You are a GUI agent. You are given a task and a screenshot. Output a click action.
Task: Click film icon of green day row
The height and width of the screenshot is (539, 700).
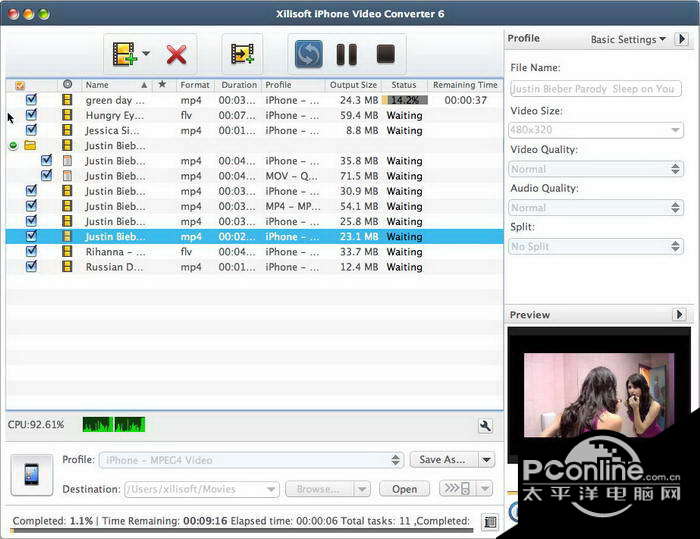coord(67,100)
